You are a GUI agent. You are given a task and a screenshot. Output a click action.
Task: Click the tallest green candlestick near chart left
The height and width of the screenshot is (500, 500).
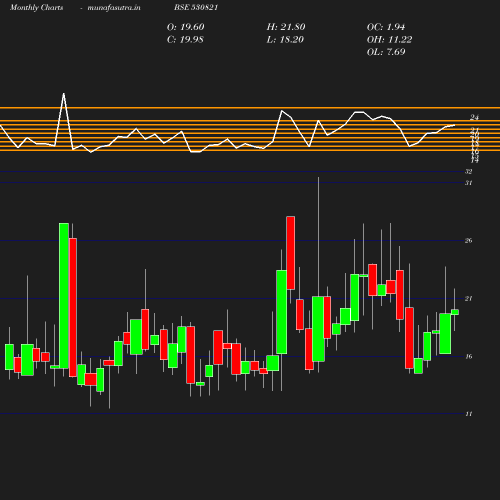click(x=64, y=296)
